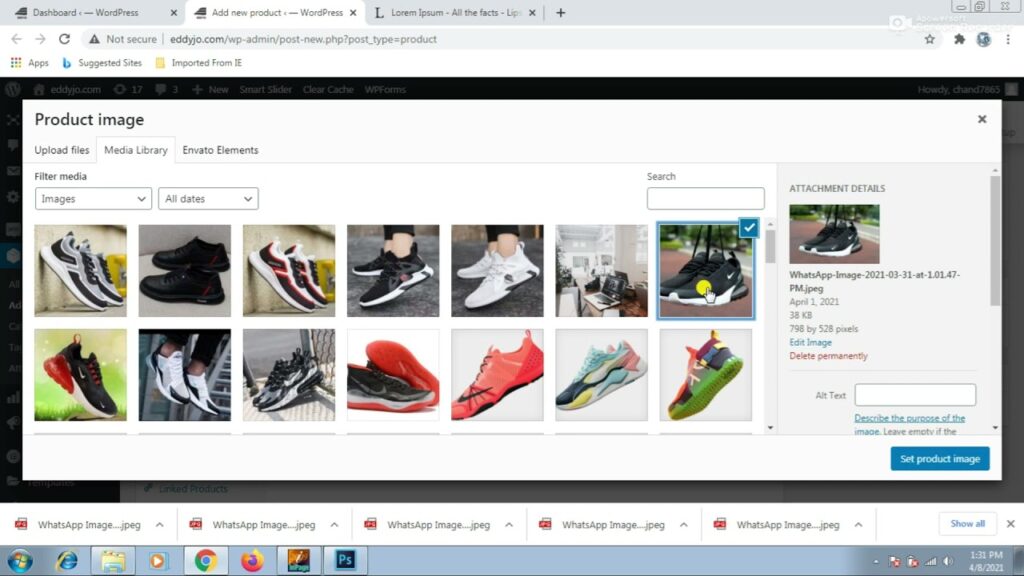
Task: Open the Chrome extensions puzzle icon
Action: [959, 39]
